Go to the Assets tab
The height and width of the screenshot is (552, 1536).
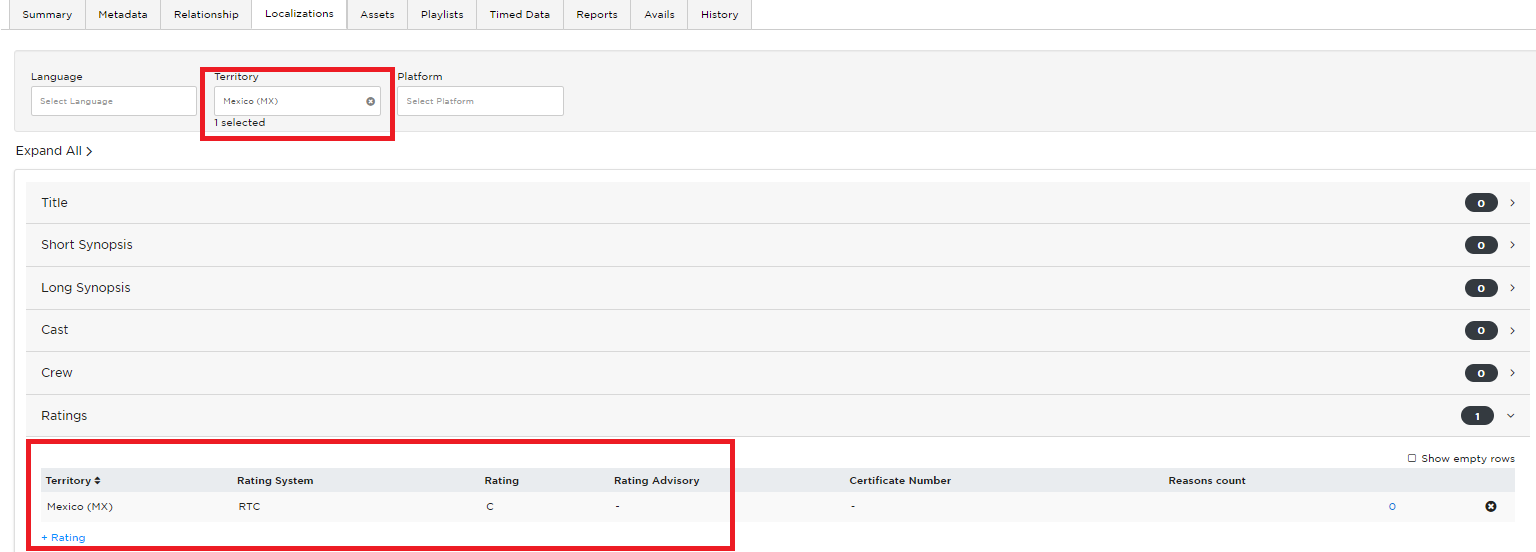377,14
